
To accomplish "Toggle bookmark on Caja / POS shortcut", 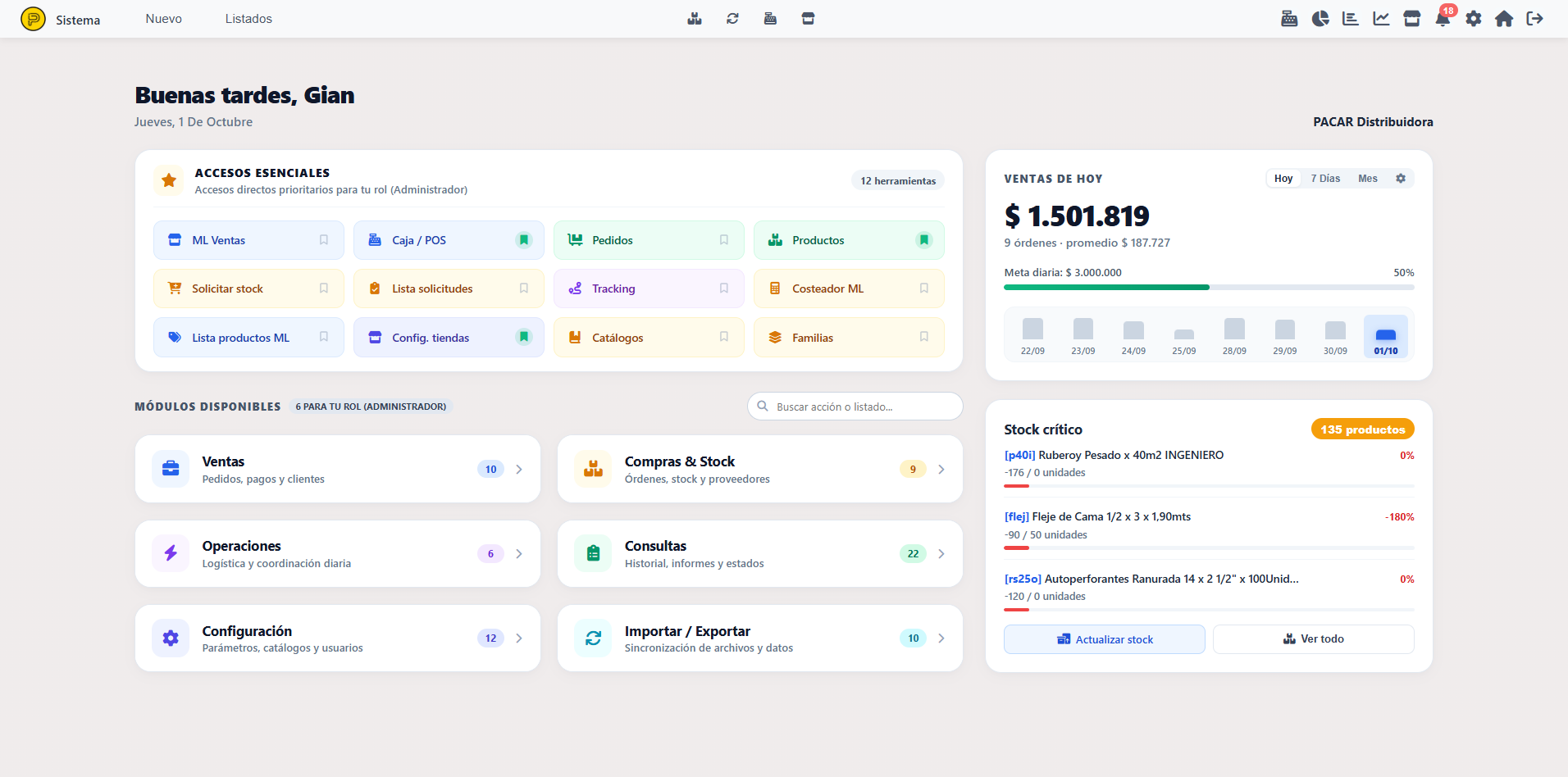I will click(x=524, y=240).
